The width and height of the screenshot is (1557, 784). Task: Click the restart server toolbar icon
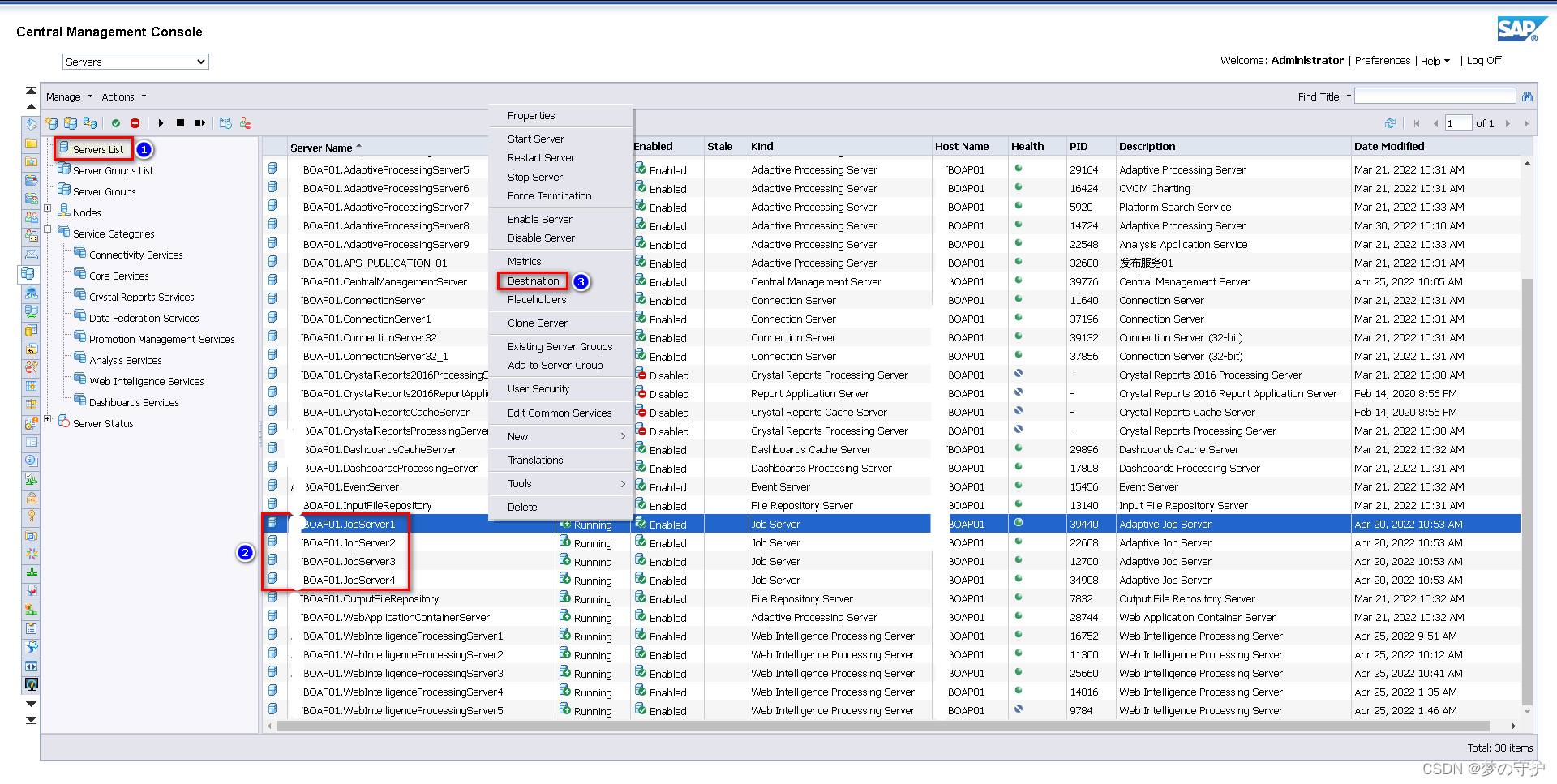pos(199,123)
